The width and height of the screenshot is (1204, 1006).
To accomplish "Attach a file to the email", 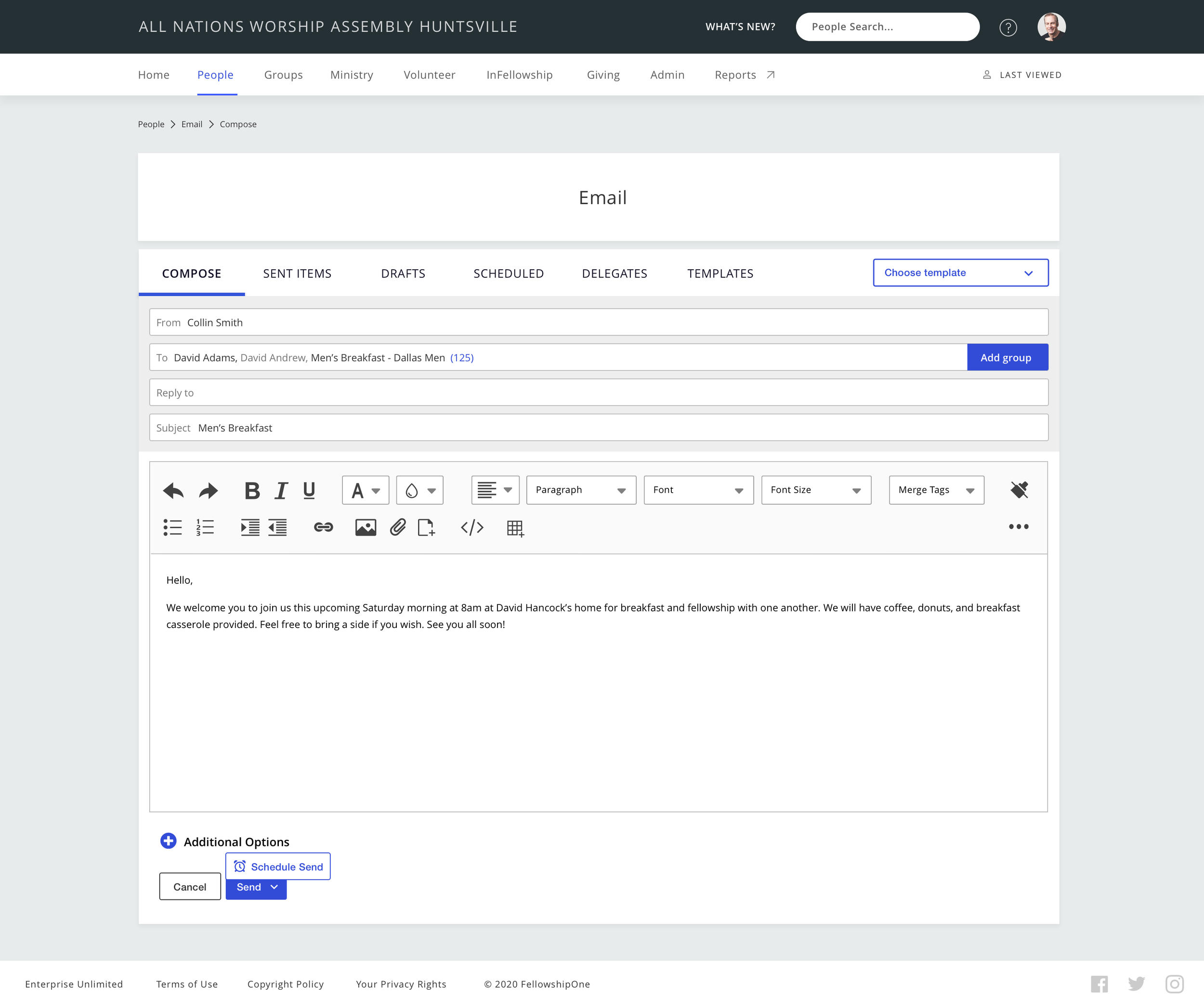I will click(x=398, y=528).
